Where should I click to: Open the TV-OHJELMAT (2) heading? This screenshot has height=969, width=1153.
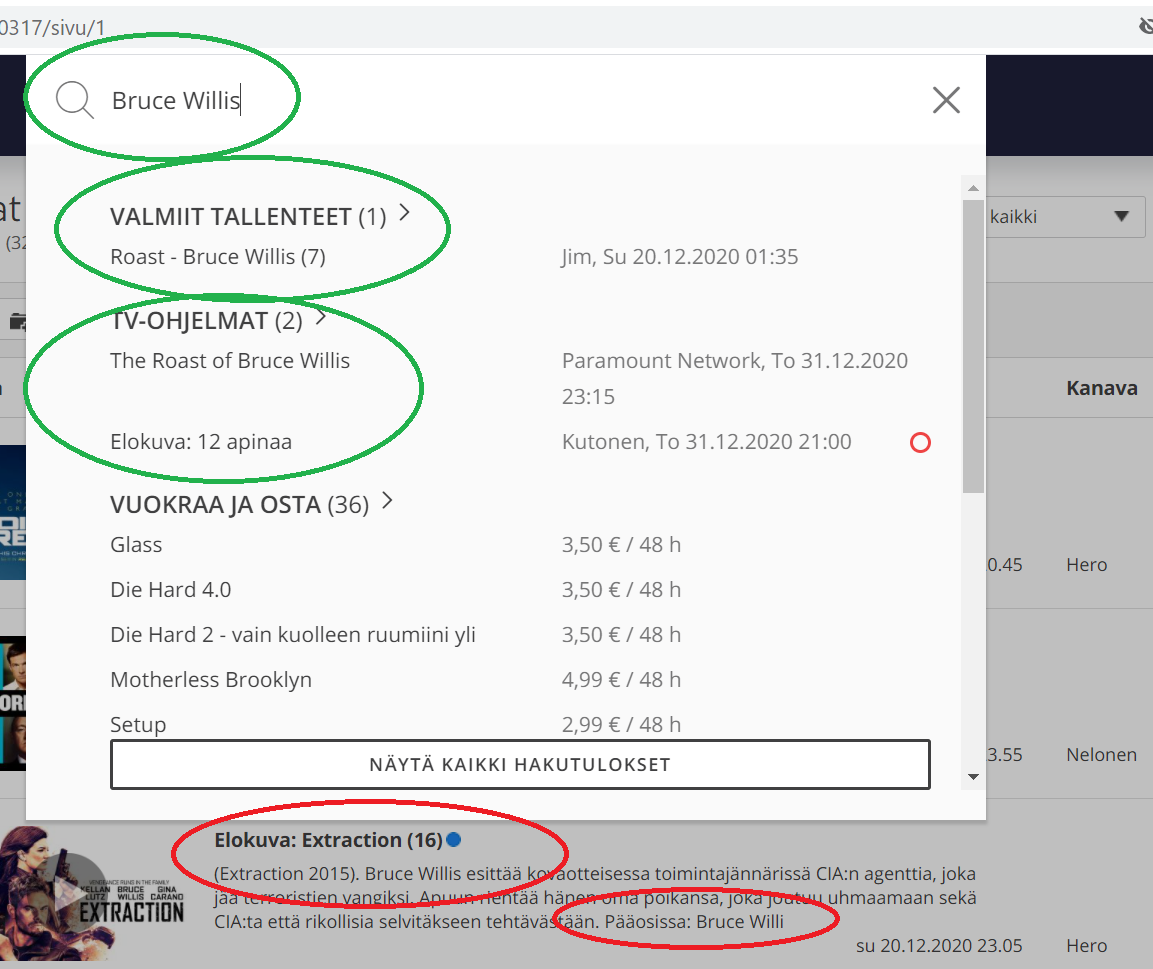(x=206, y=321)
